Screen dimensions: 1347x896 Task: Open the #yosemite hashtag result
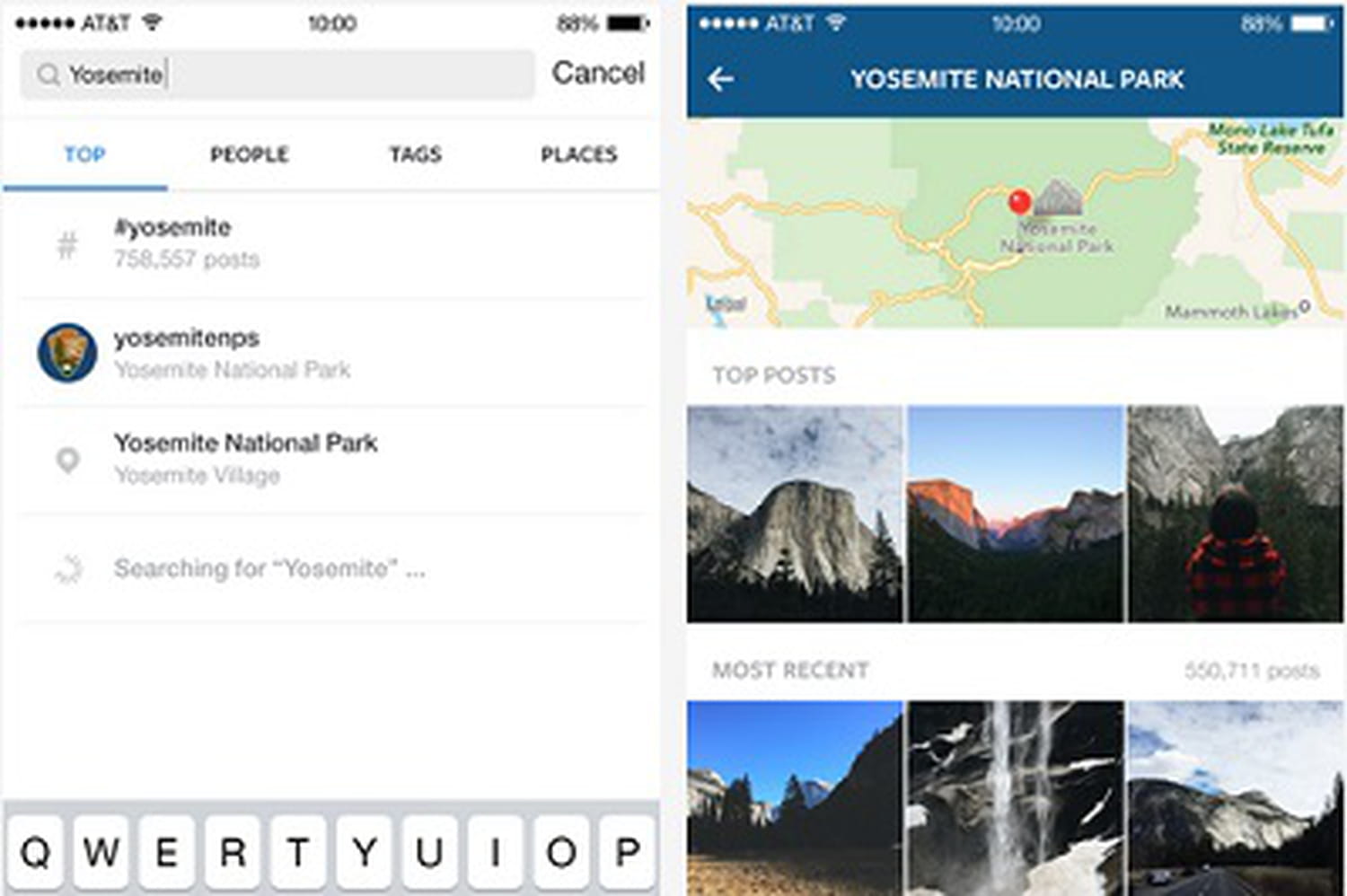click(332, 243)
